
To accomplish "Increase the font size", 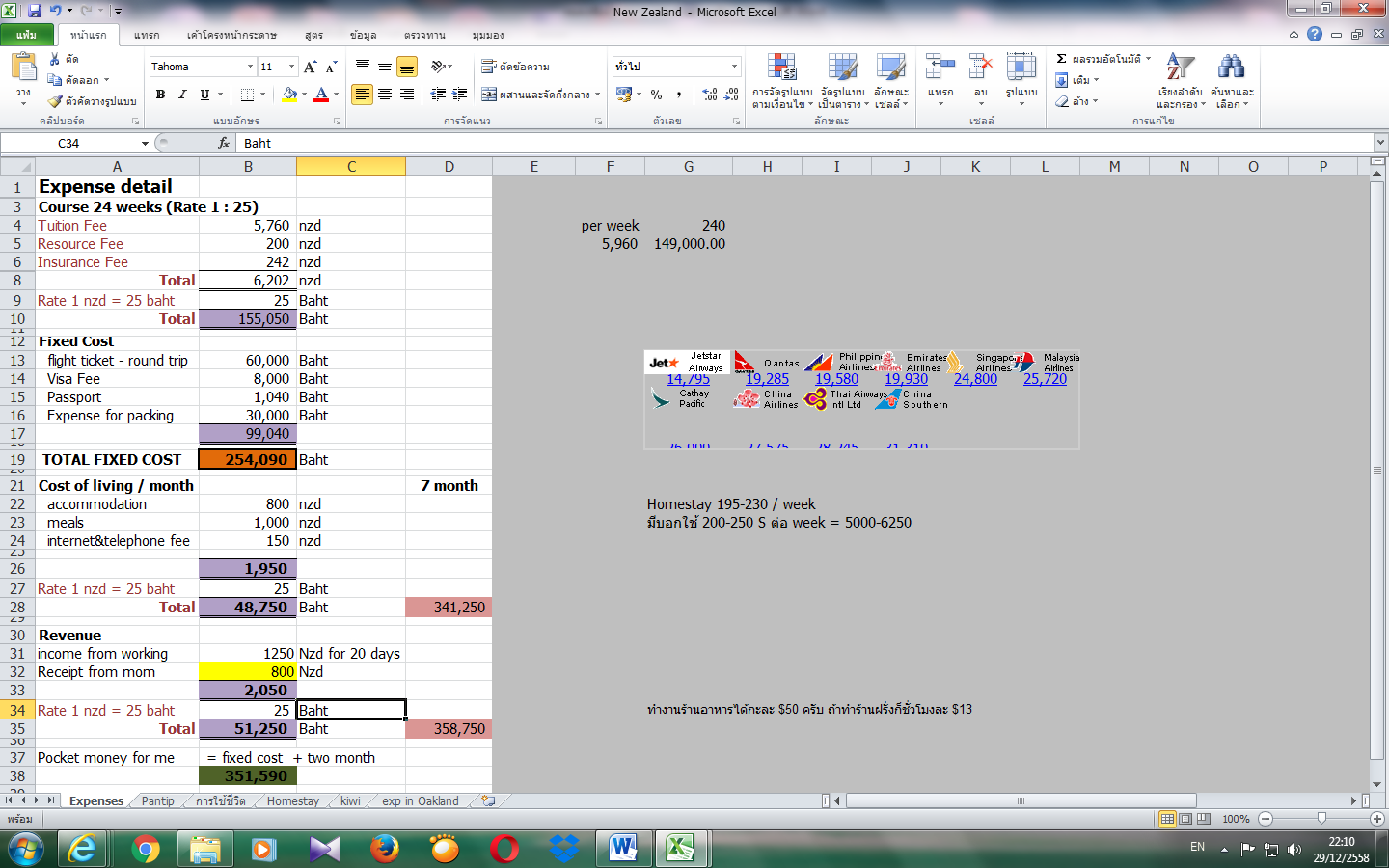I will click(310, 67).
